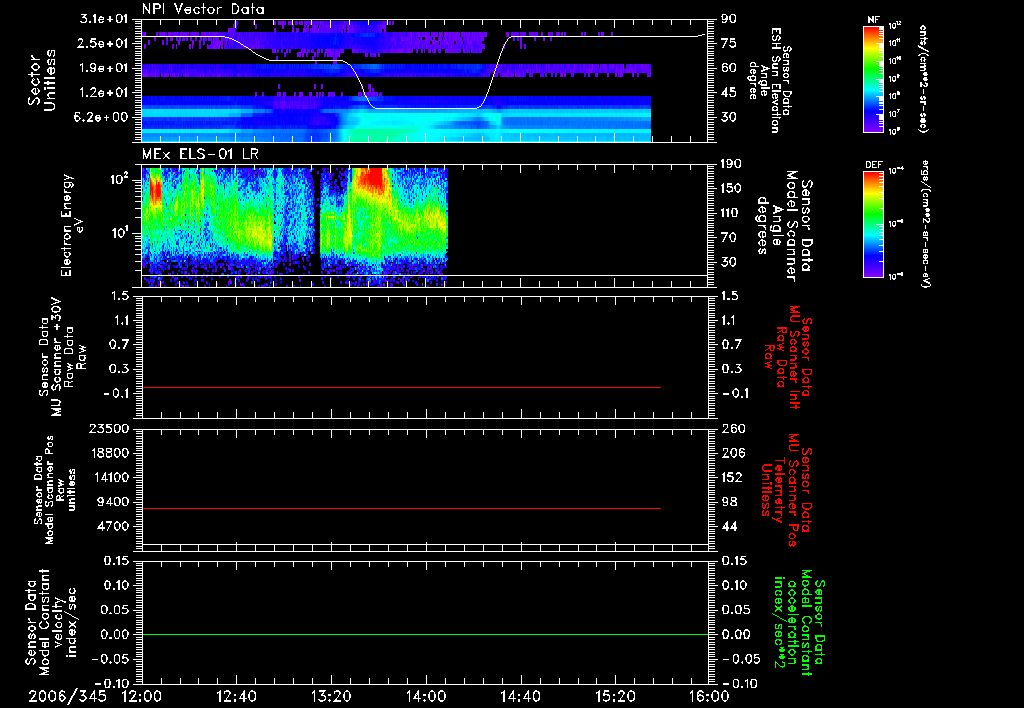1024x708 pixels.
Task: Click the "Sector Unitless" axis title
Action: [42, 80]
